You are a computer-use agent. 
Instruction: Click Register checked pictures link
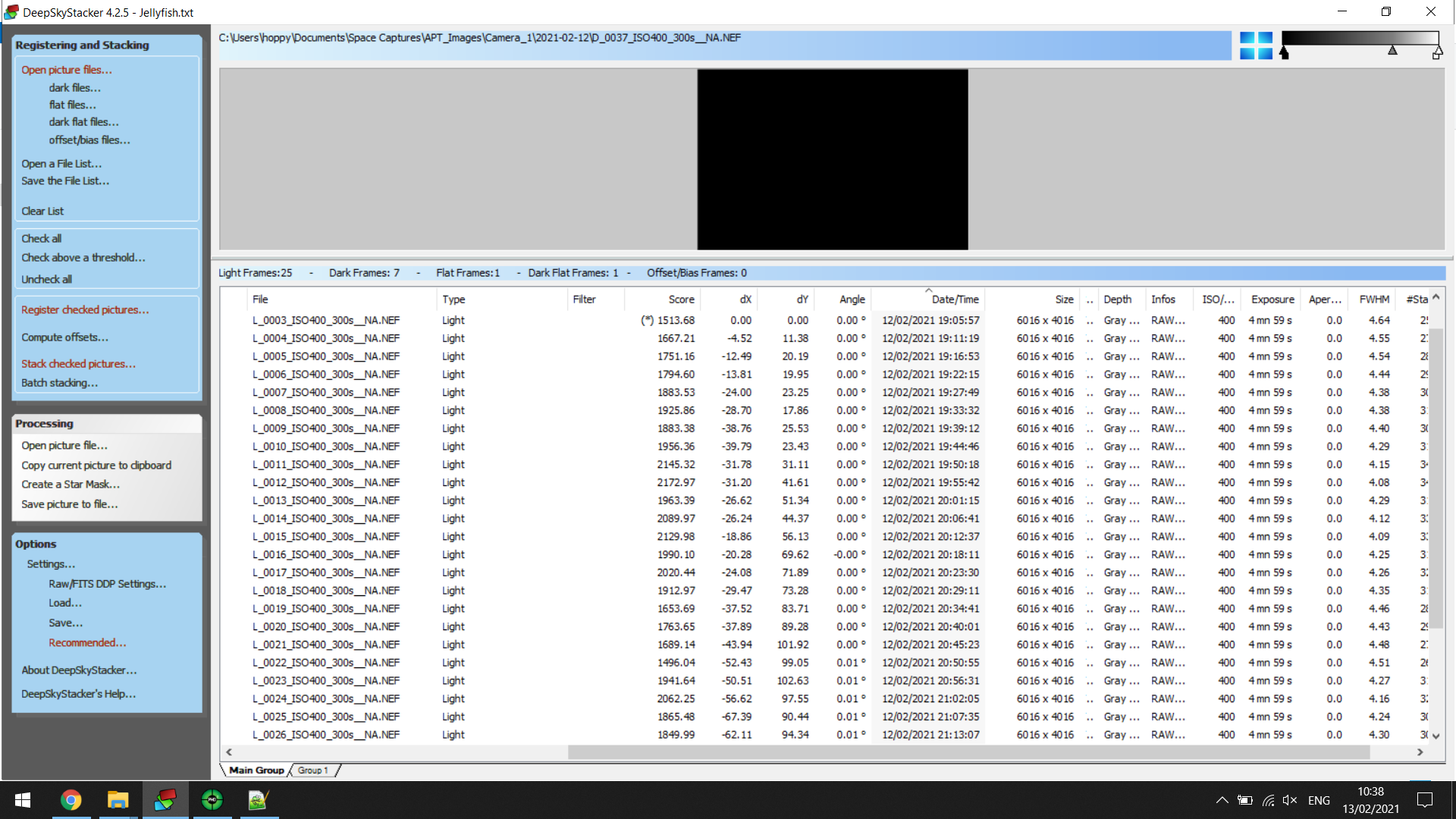(85, 310)
